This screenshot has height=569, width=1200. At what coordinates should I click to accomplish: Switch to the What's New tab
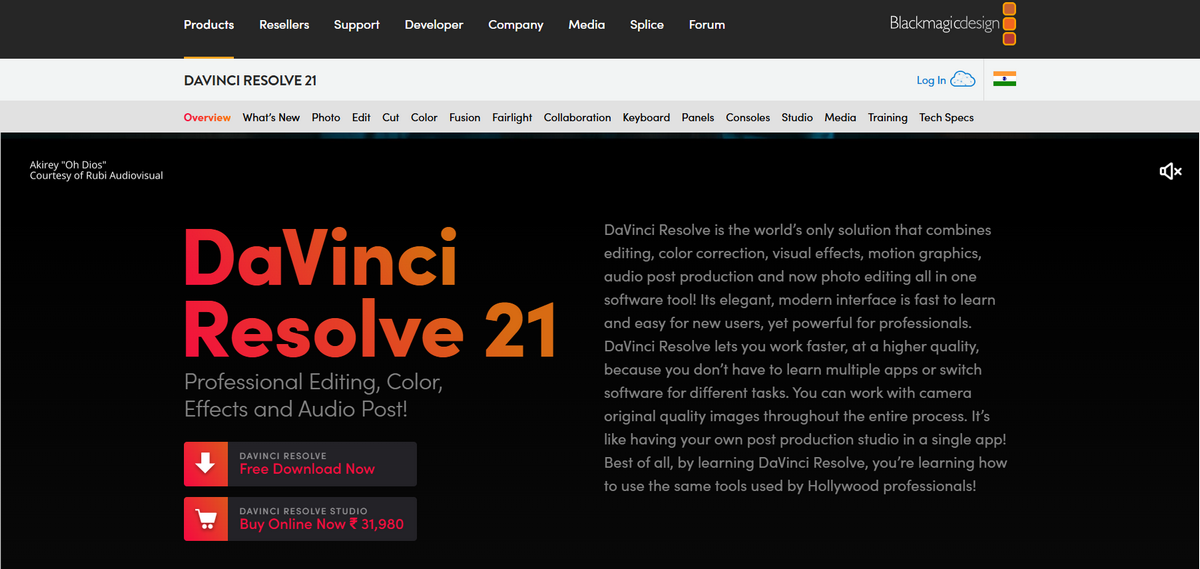click(x=271, y=118)
